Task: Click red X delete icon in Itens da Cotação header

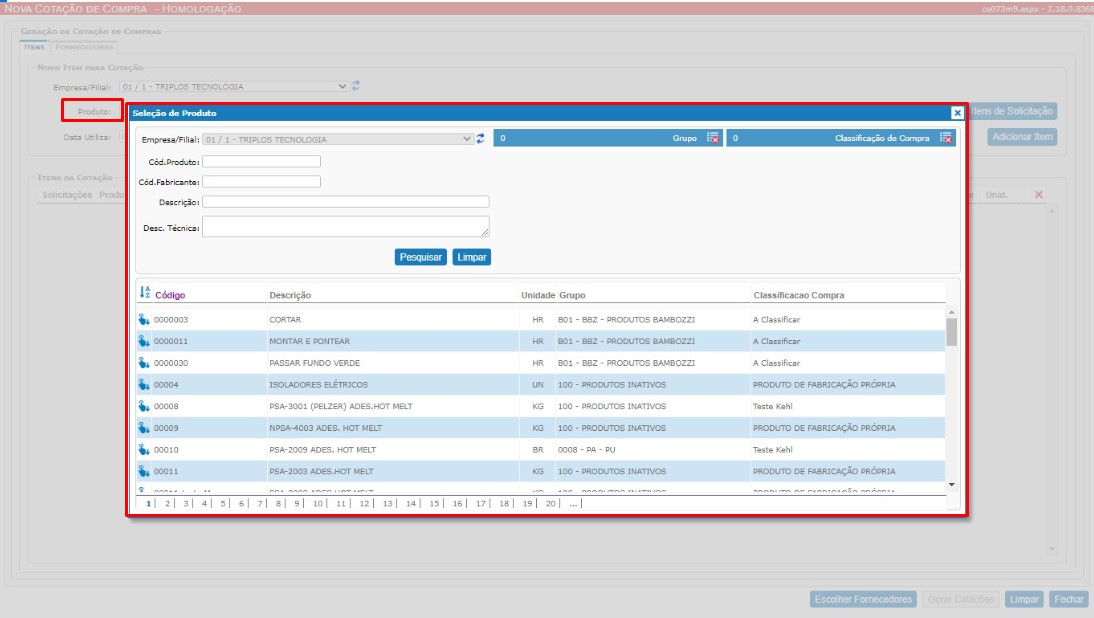Action: click(1039, 195)
